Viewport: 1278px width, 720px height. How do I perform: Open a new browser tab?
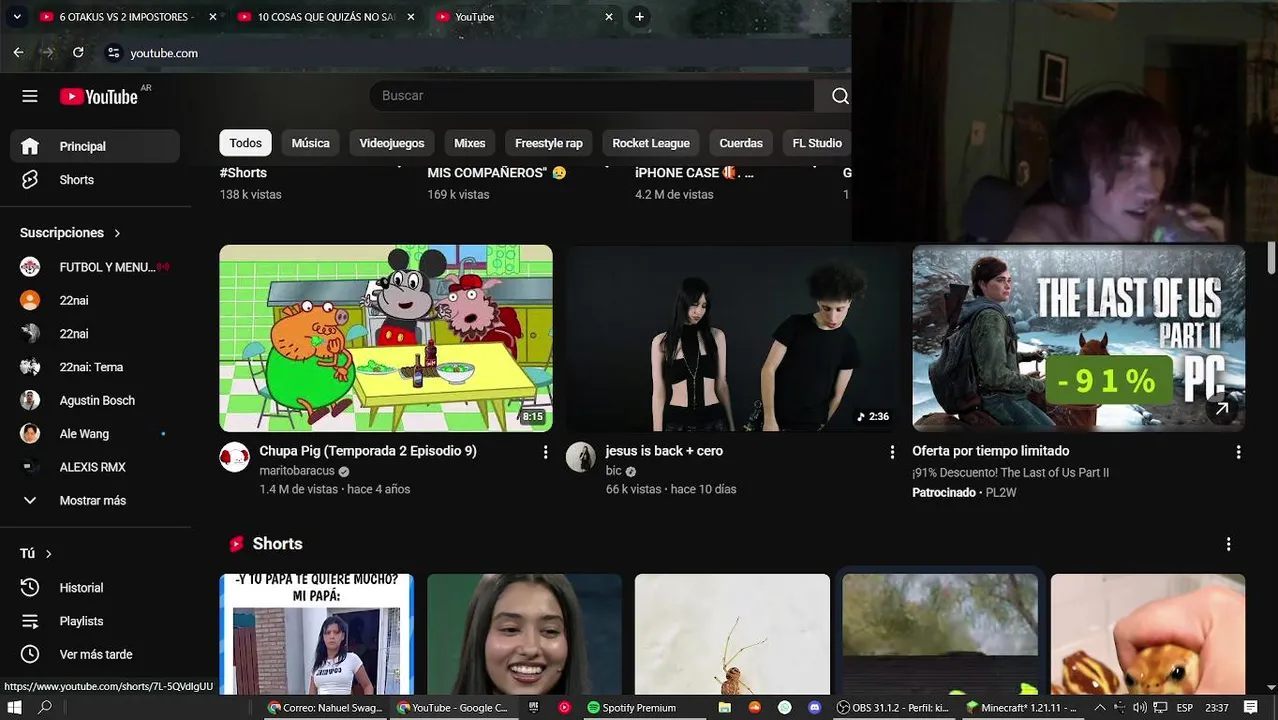coord(639,17)
